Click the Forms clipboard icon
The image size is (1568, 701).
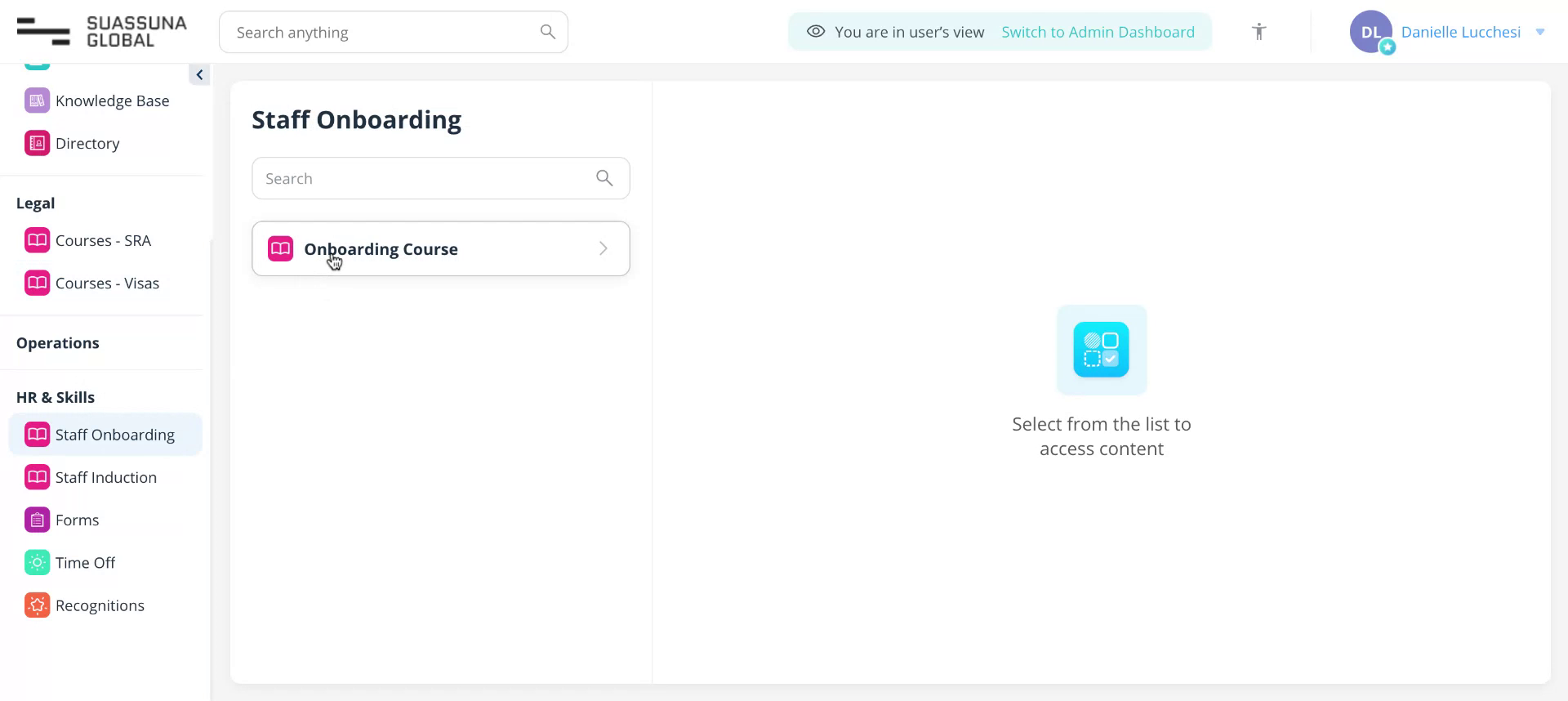tap(37, 520)
